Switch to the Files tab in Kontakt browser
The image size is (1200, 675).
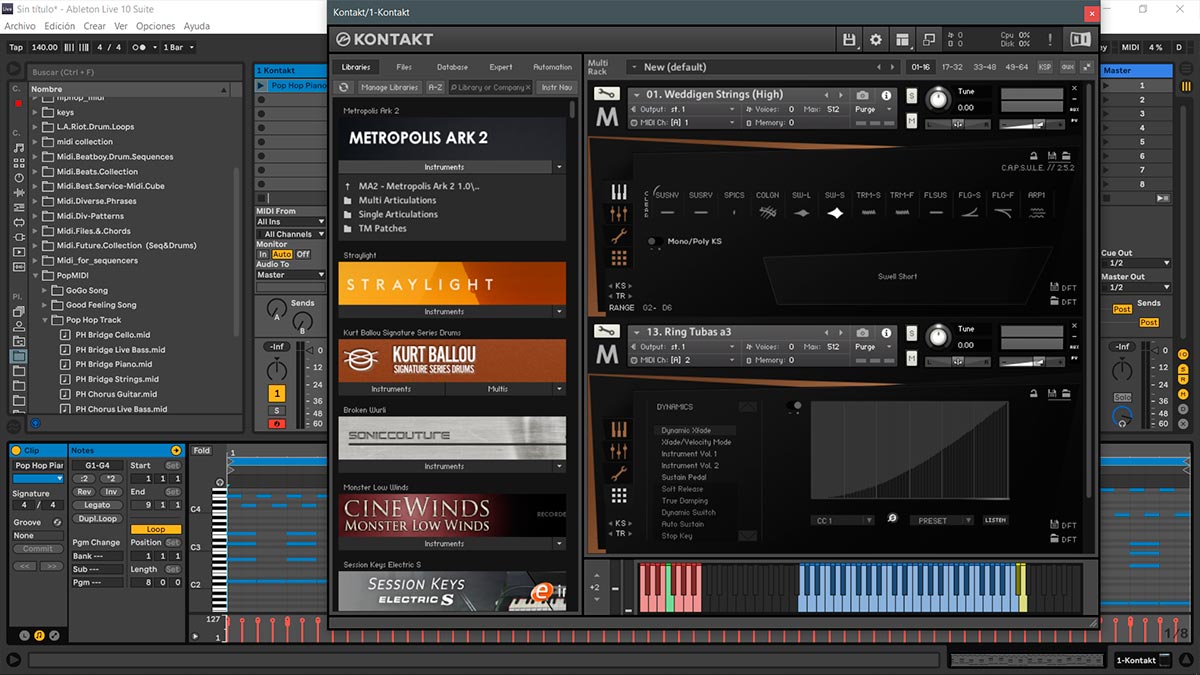(404, 67)
